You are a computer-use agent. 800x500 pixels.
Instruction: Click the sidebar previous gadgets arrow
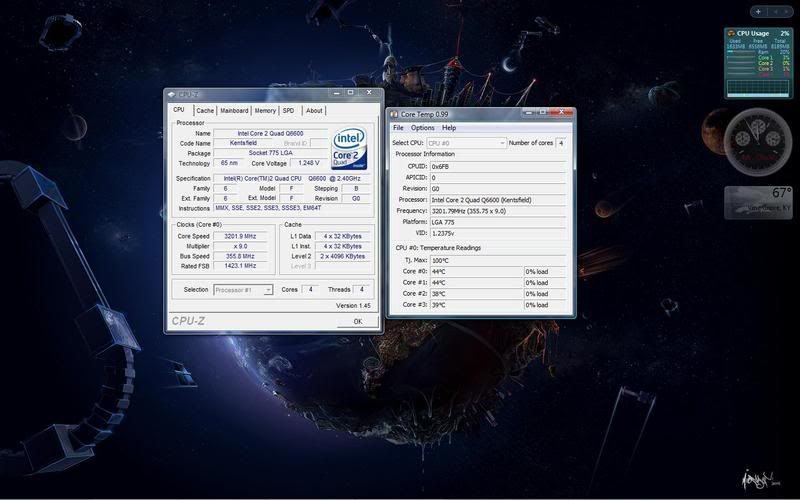pos(777,11)
